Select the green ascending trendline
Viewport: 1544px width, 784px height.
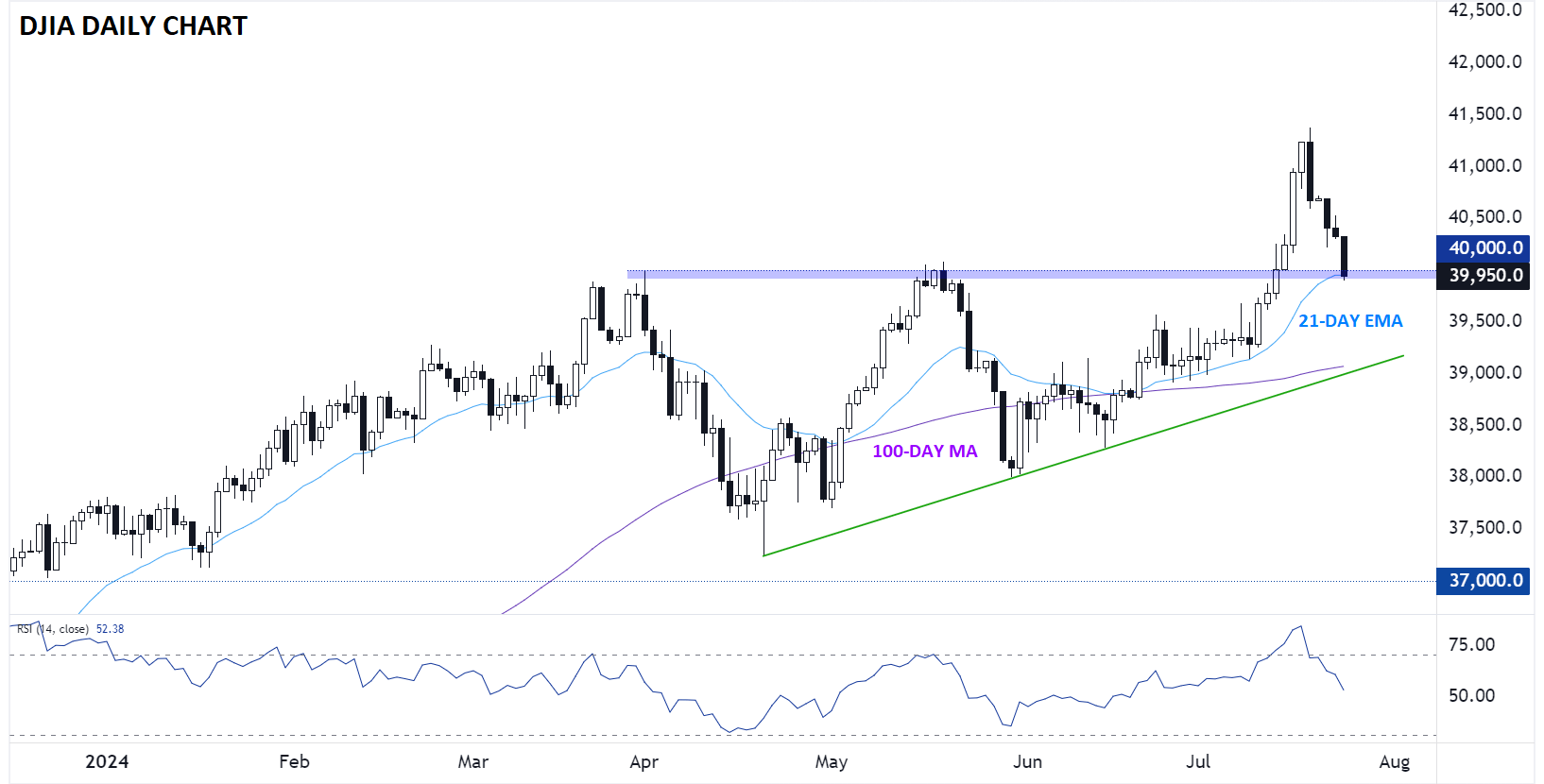pyautogui.click(x=1084, y=455)
